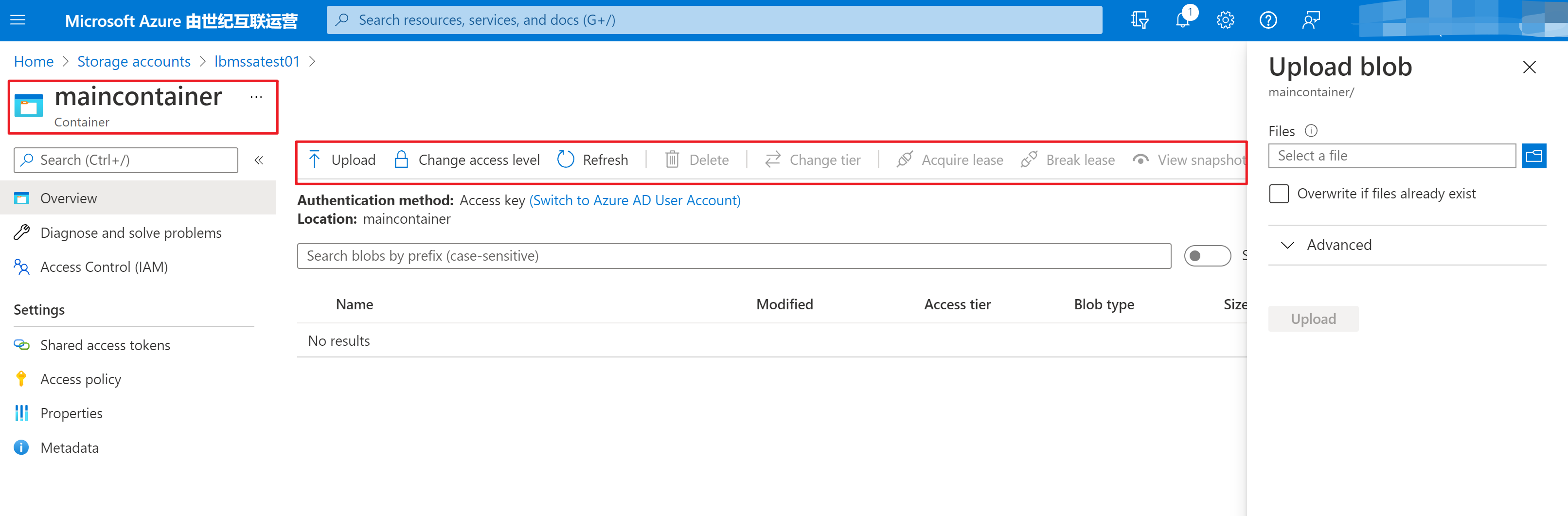This screenshot has height=516, width=1568.
Task: Open portal settings gear icon
Action: (1225, 20)
